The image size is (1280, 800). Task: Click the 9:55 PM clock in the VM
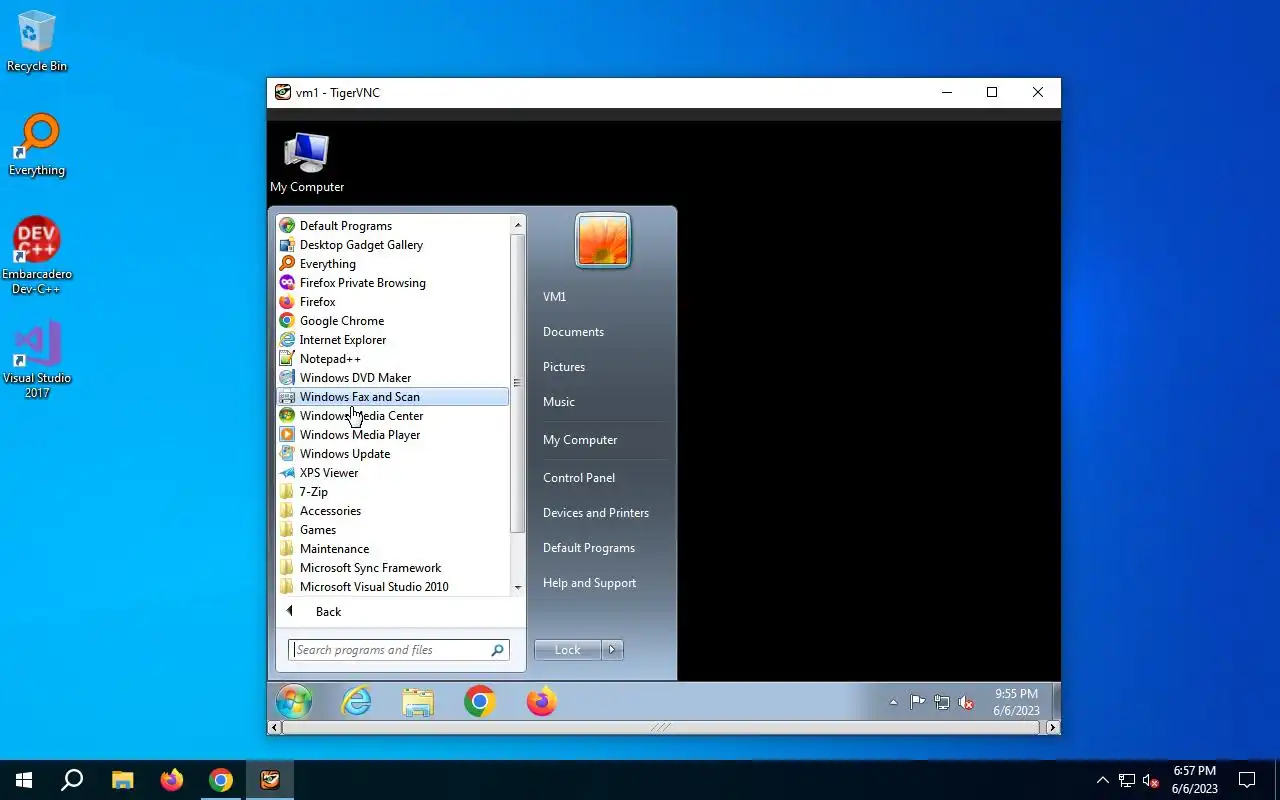1016,702
